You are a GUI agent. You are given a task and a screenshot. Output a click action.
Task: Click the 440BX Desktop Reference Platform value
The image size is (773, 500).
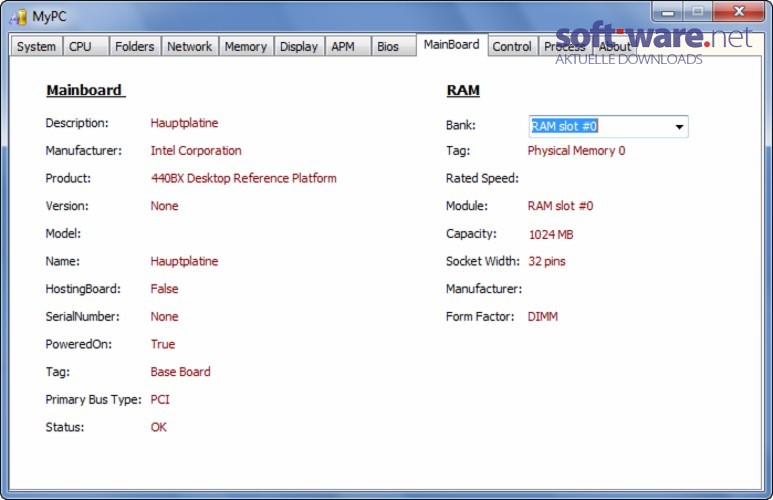tap(244, 178)
